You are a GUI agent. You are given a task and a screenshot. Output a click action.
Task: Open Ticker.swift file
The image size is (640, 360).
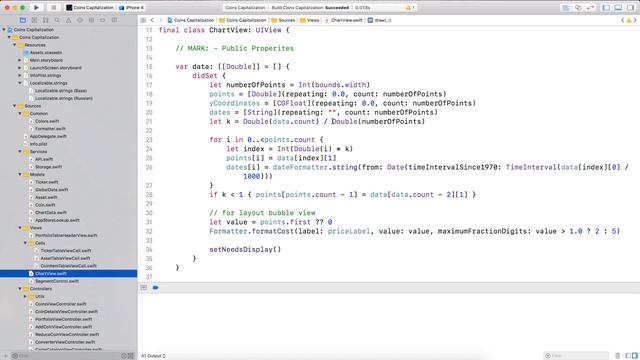pos(47,182)
